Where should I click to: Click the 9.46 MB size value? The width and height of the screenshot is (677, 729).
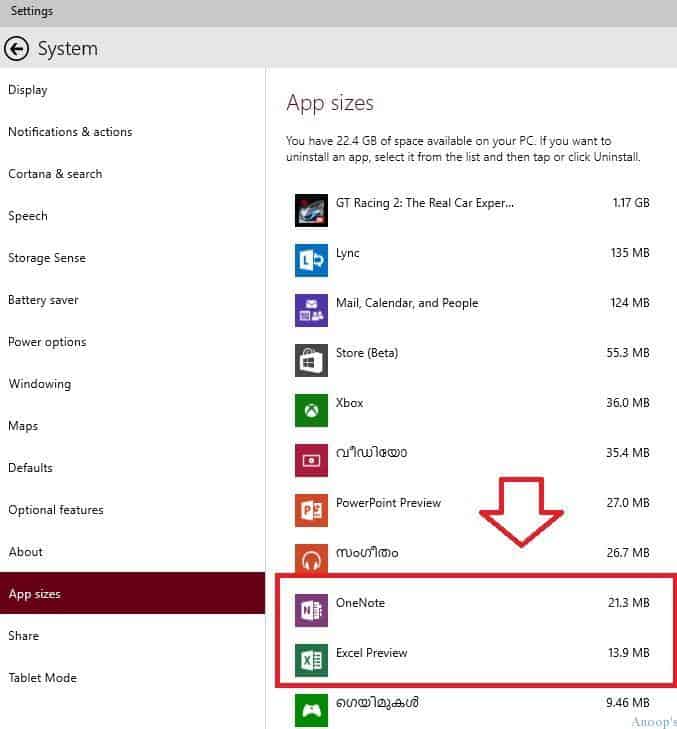[x=628, y=703]
